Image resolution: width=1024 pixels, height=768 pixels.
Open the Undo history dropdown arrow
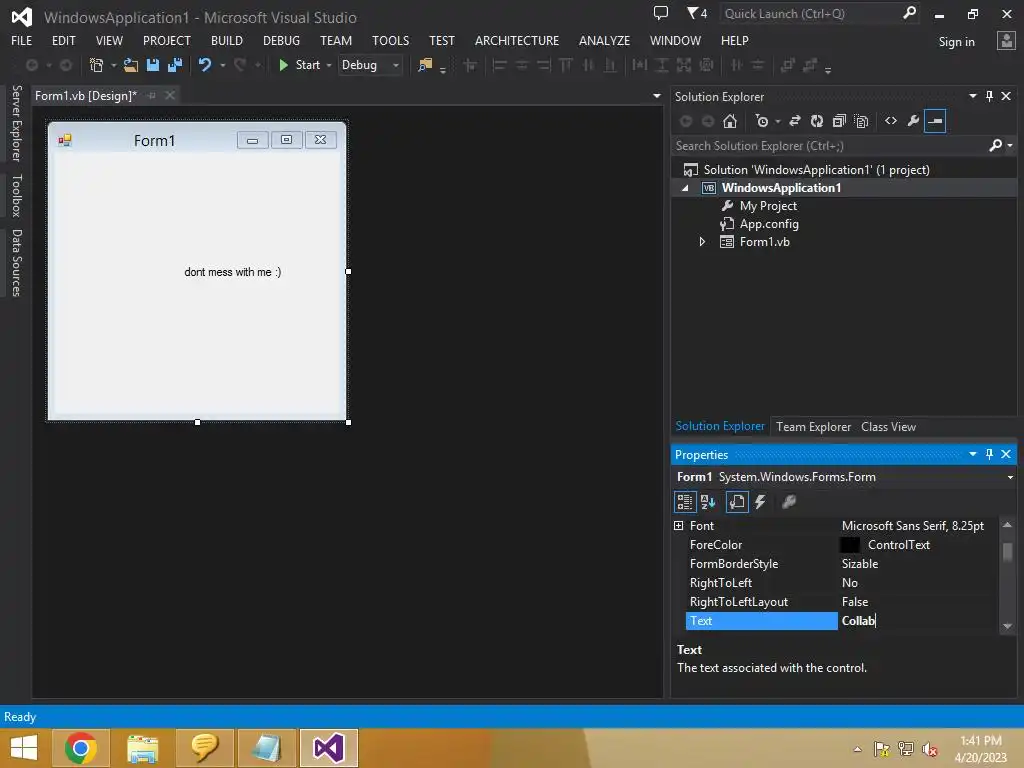[222, 65]
